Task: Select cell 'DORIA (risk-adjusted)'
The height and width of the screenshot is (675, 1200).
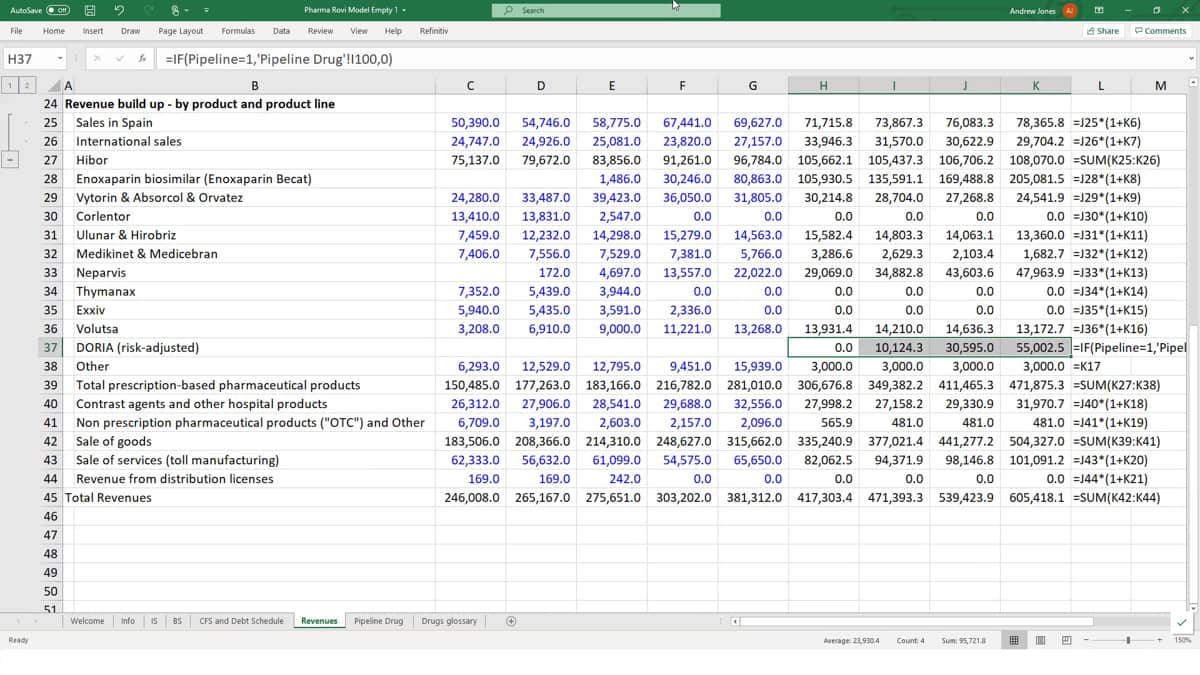Action: [249, 348]
